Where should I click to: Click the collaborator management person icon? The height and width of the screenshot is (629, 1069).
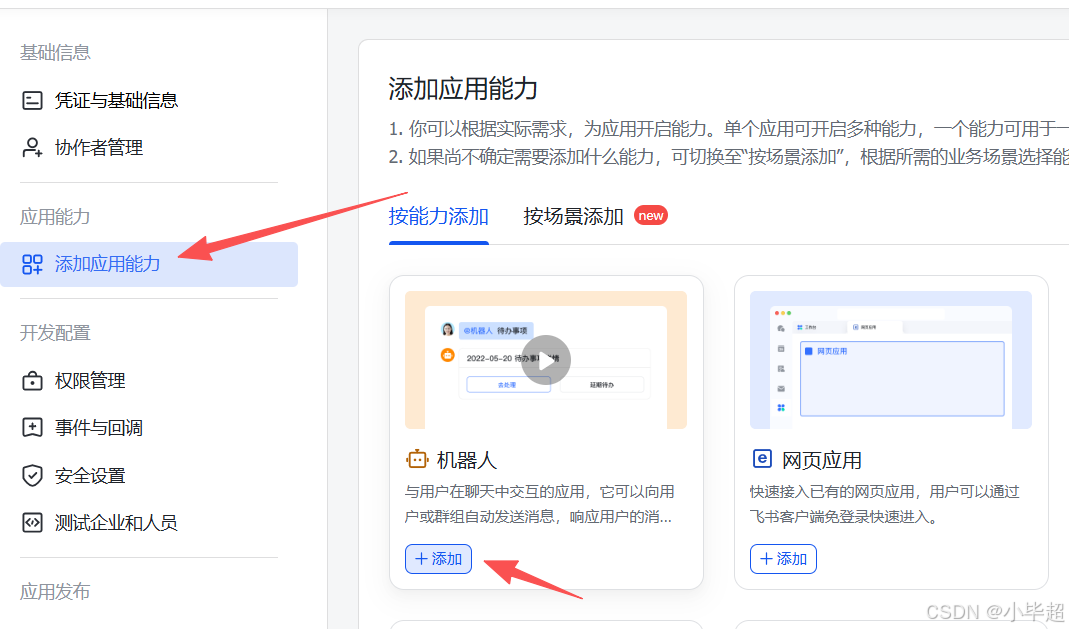[32, 147]
